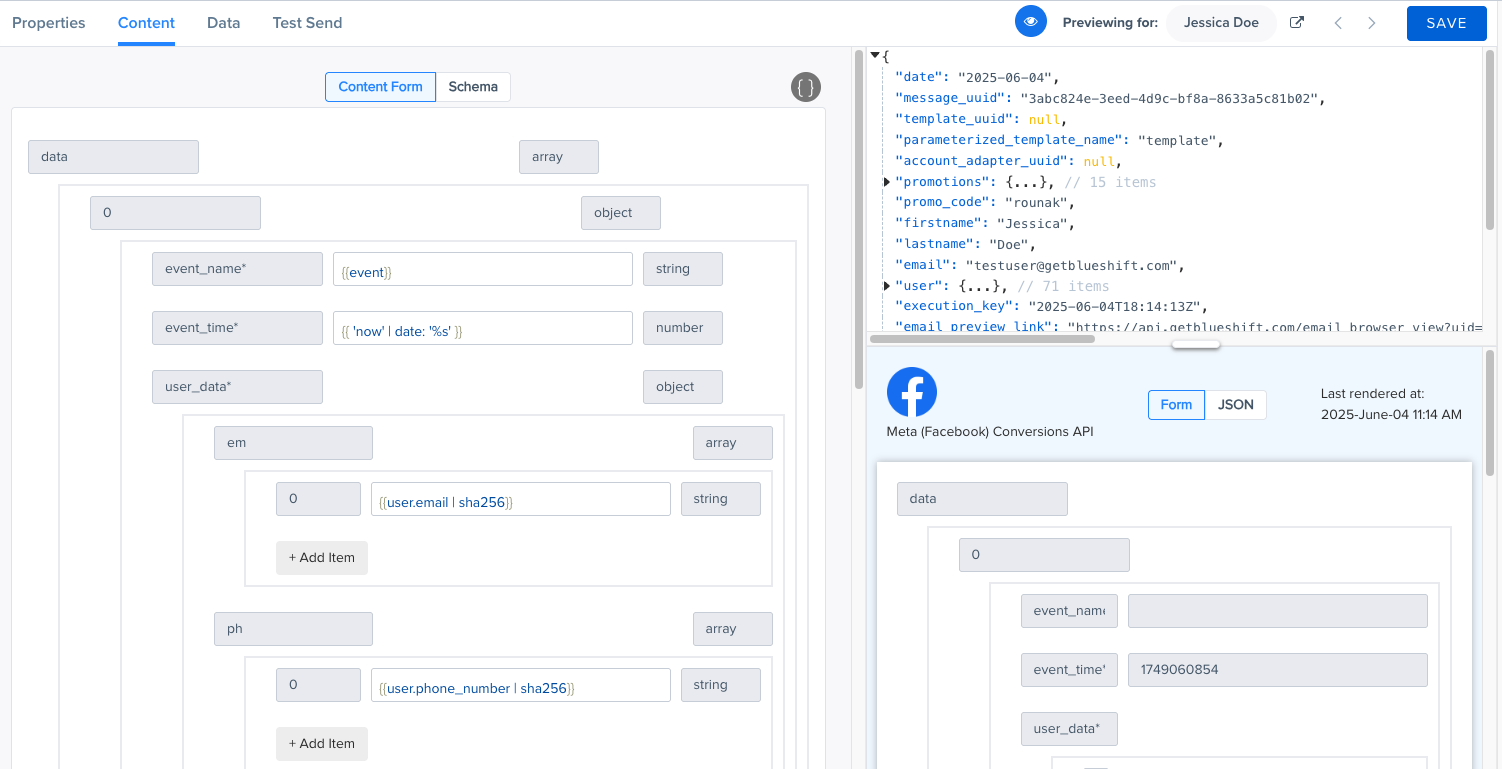Go to previous preview user arrow
Viewport: 1502px width, 769px height.
1338,23
